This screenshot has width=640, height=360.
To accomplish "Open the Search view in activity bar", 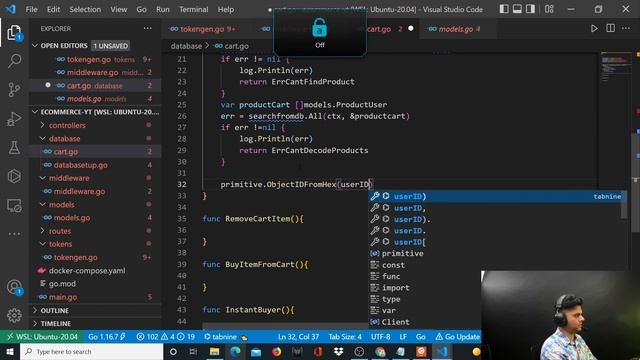I will 14,61.
